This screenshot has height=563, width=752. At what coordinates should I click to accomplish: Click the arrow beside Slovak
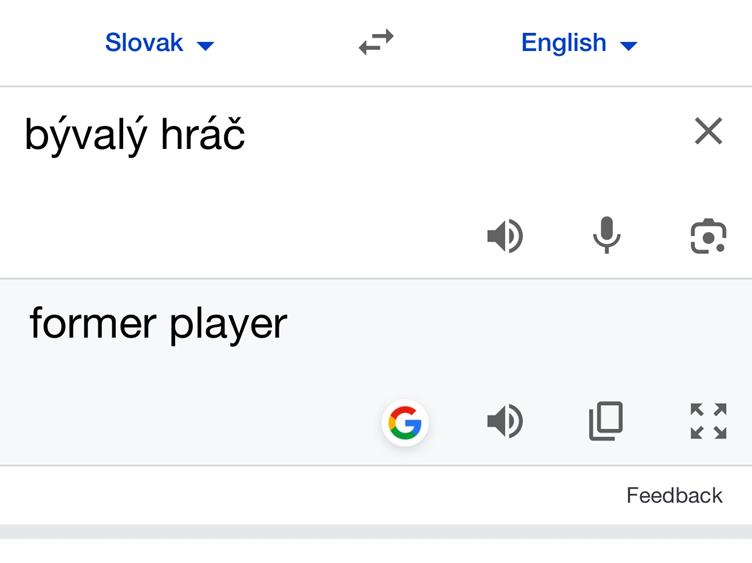[x=206, y=46]
